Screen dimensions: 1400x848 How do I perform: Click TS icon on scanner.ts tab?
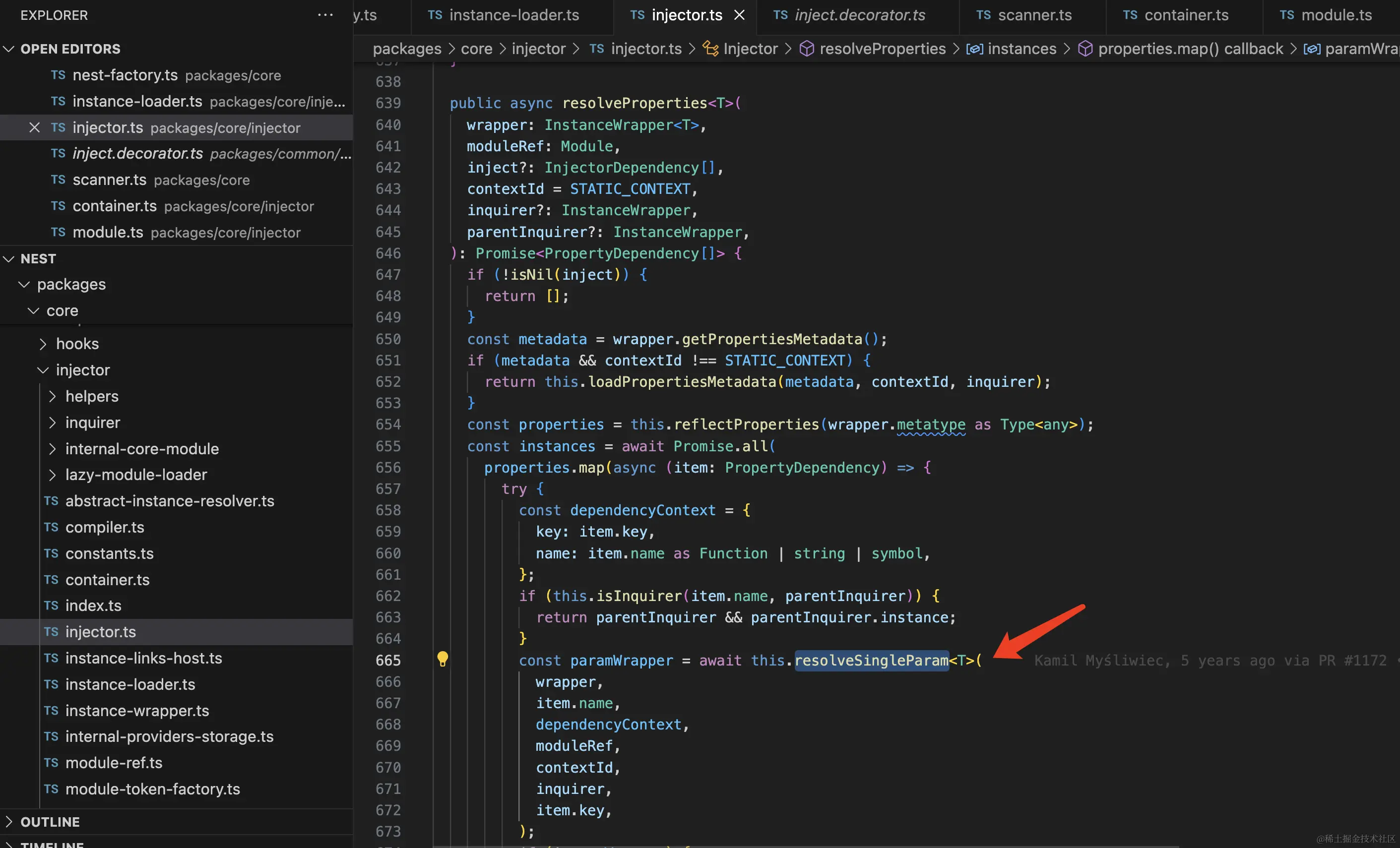pyautogui.click(x=984, y=15)
